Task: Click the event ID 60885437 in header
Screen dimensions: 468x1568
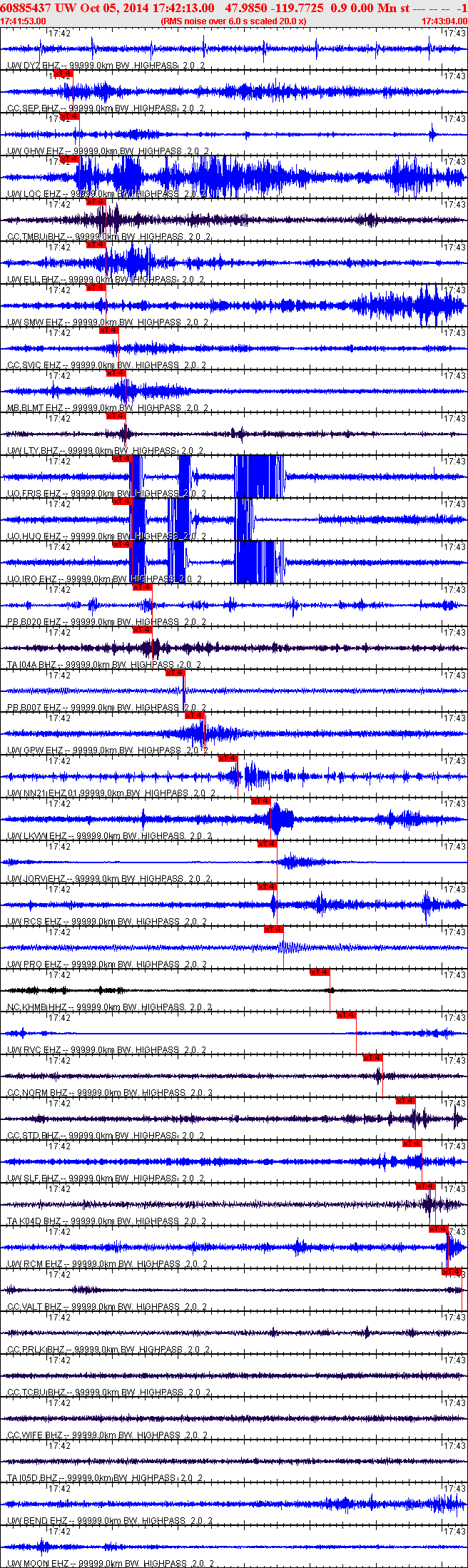Action: click(26, 8)
